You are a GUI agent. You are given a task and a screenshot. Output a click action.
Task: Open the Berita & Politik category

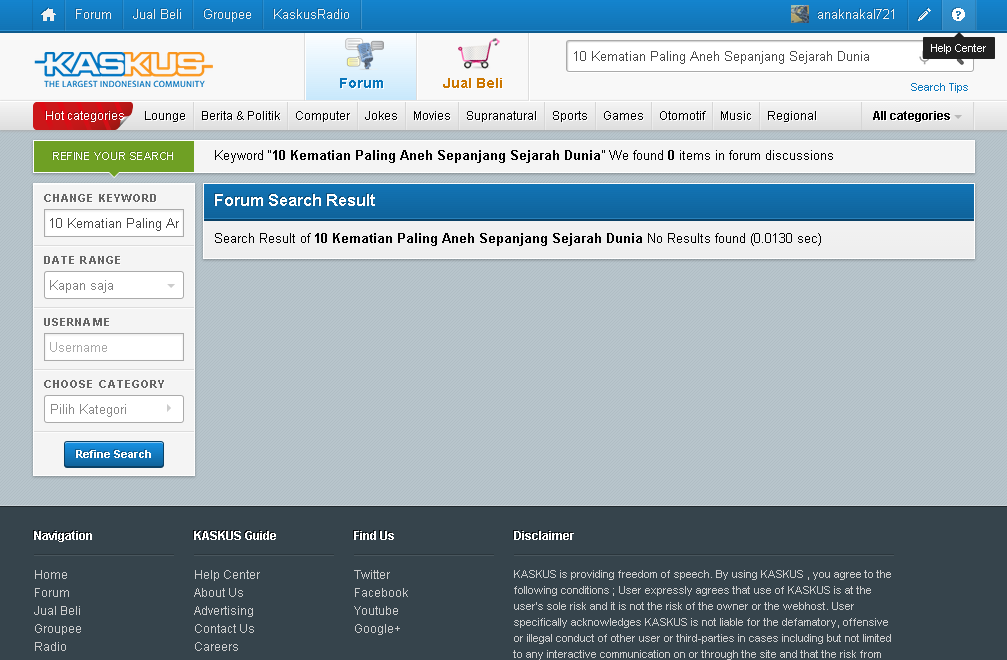coord(241,116)
